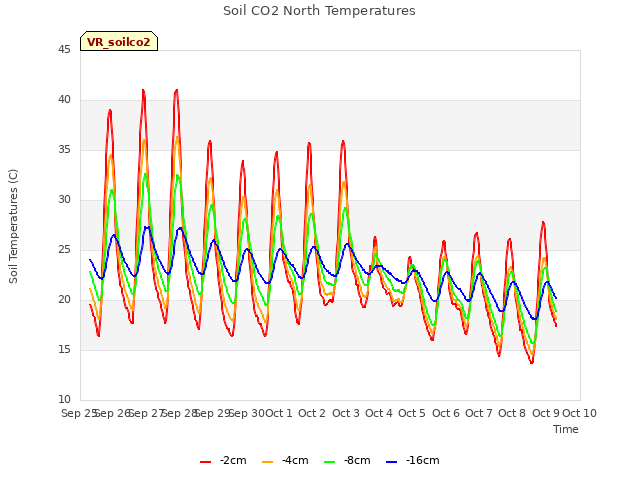The width and height of the screenshot is (640, 480).
Task: Click the Soil Temperatures (C) axis label
Action: click(x=13, y=226)
